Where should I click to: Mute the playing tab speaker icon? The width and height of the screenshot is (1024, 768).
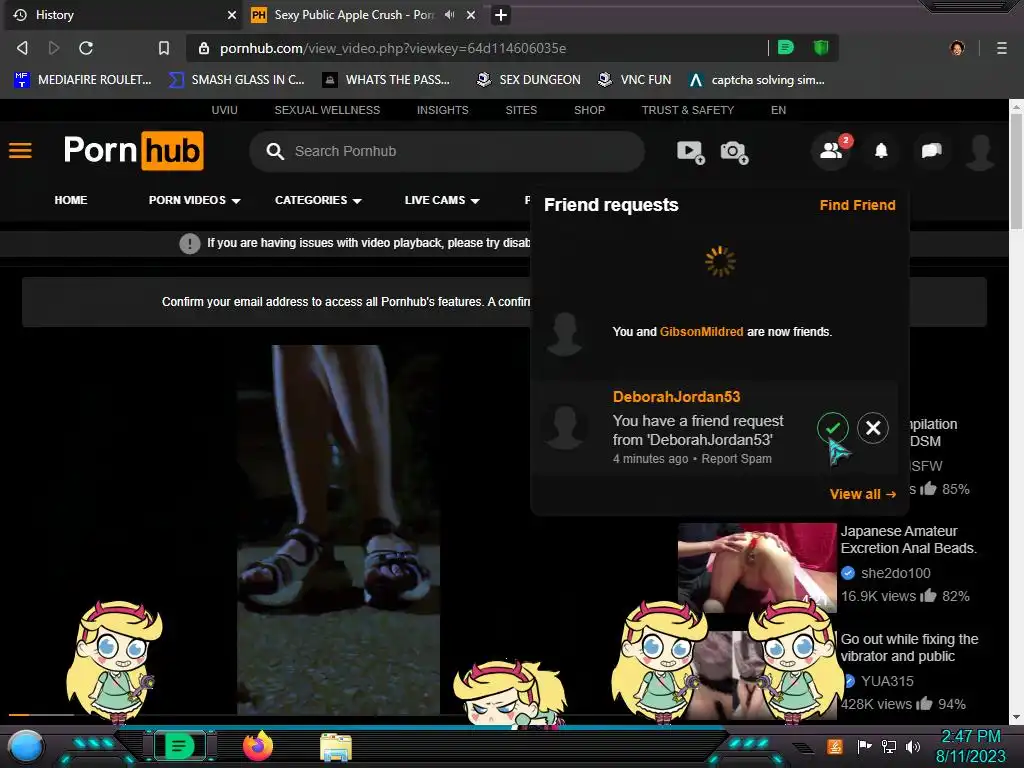[449, 14]
